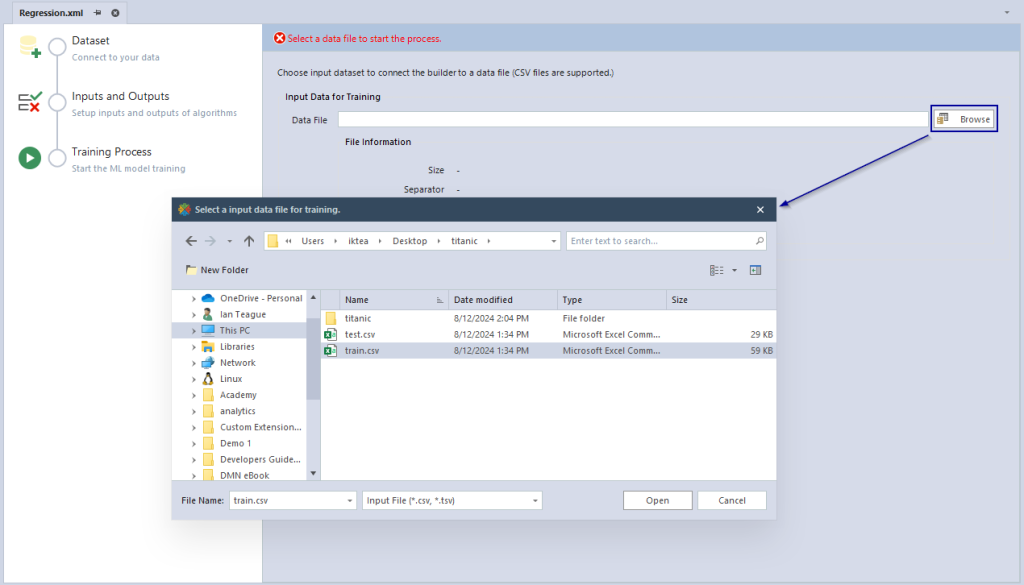The width and height of the screenshot is (1024, 585).
Task: Open the tab list dropdown arrow
Action: 1006,12
